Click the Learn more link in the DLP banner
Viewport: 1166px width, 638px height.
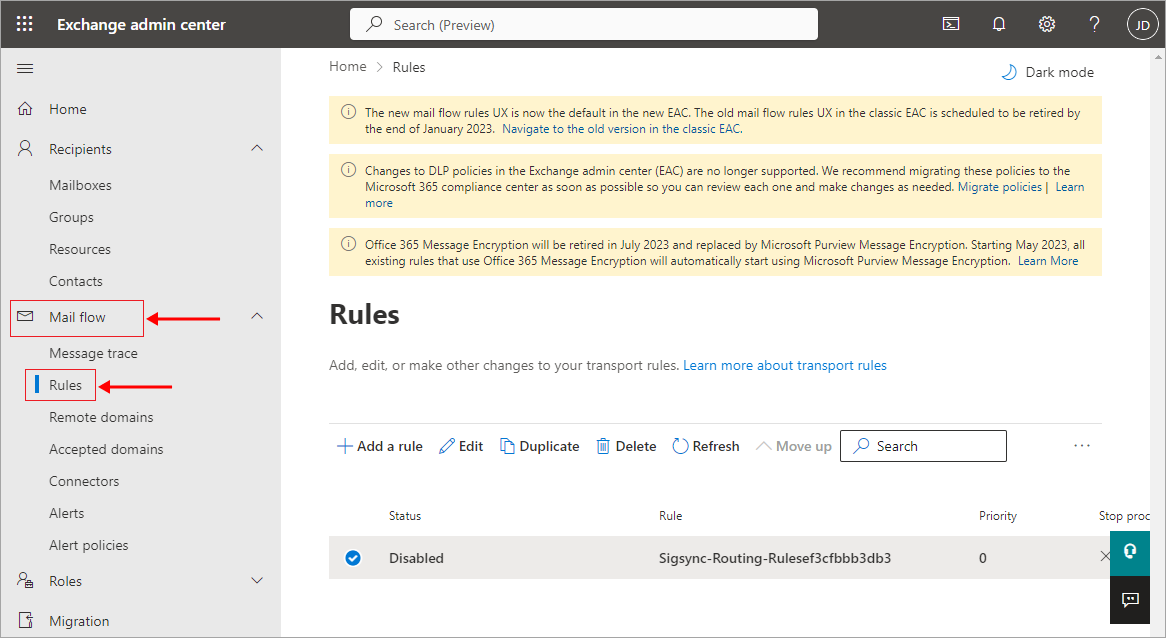(1070, 187)
